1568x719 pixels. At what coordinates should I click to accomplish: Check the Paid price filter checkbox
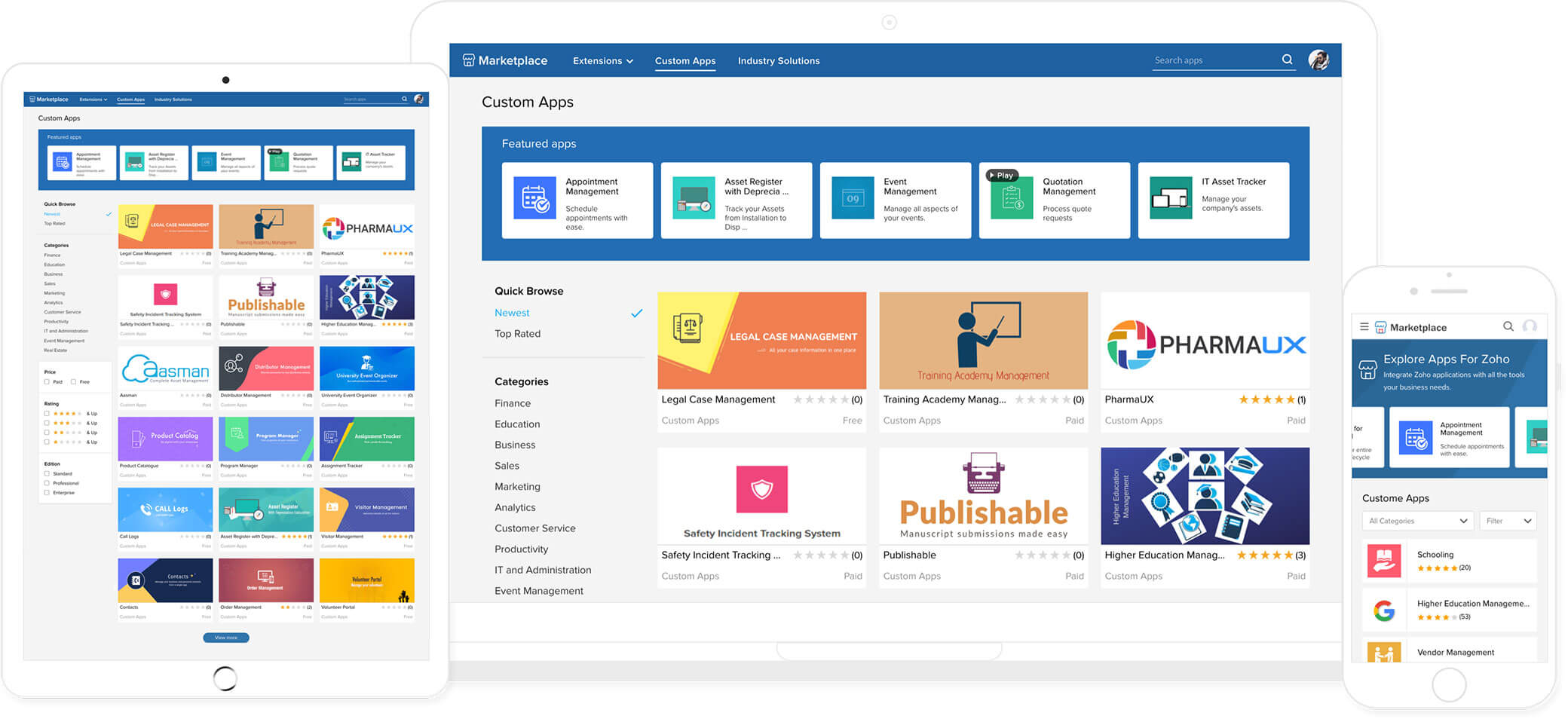[47, 381]
